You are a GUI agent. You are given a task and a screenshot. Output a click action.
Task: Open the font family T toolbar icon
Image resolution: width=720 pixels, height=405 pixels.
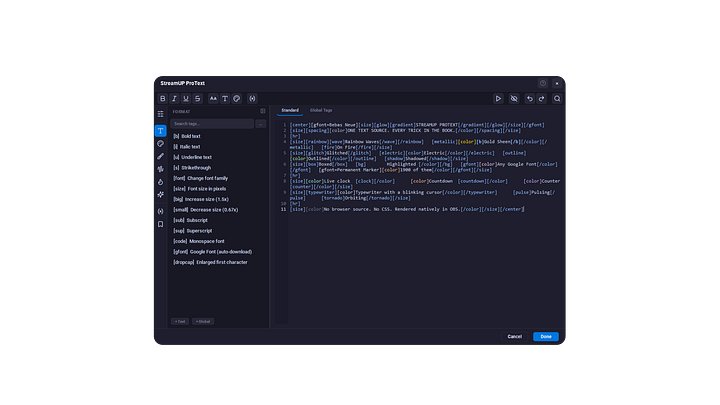click(x=225, y=99)
